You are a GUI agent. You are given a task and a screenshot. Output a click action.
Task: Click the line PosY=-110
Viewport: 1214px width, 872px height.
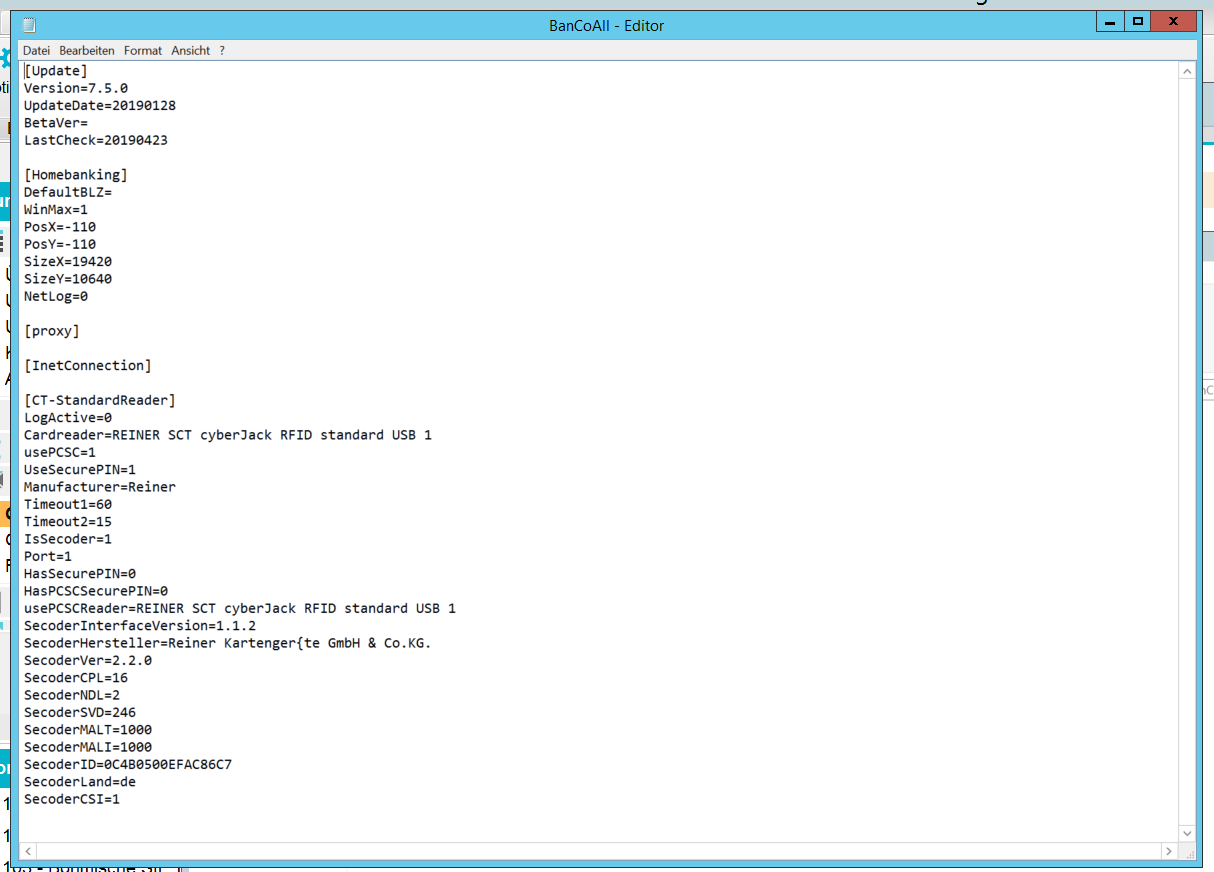60,244
